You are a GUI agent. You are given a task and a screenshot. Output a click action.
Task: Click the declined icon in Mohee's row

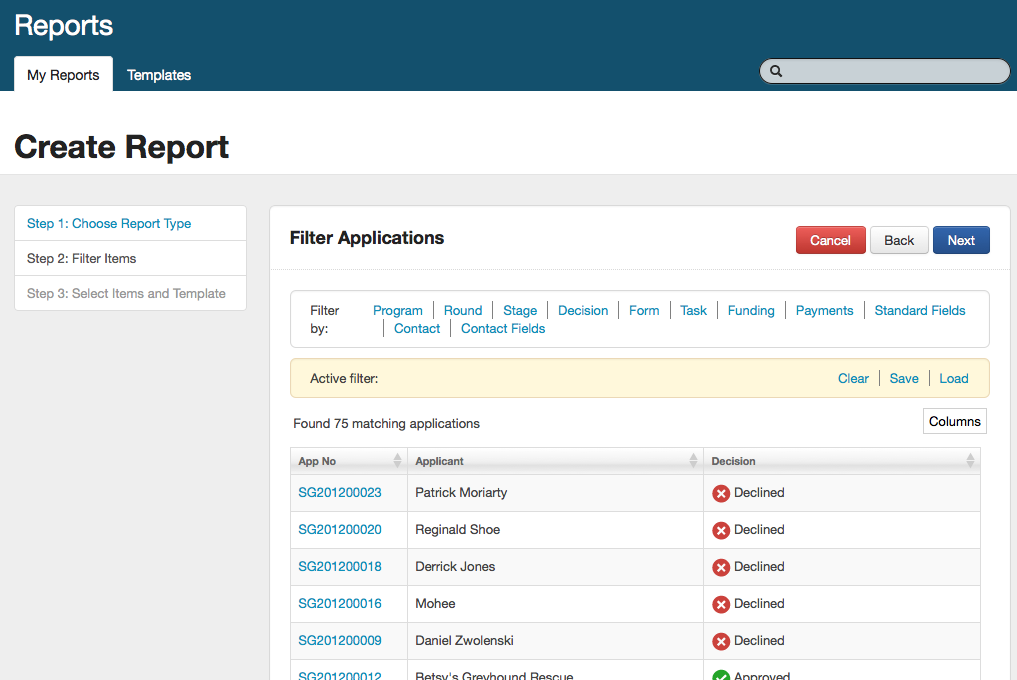(720, 604)
